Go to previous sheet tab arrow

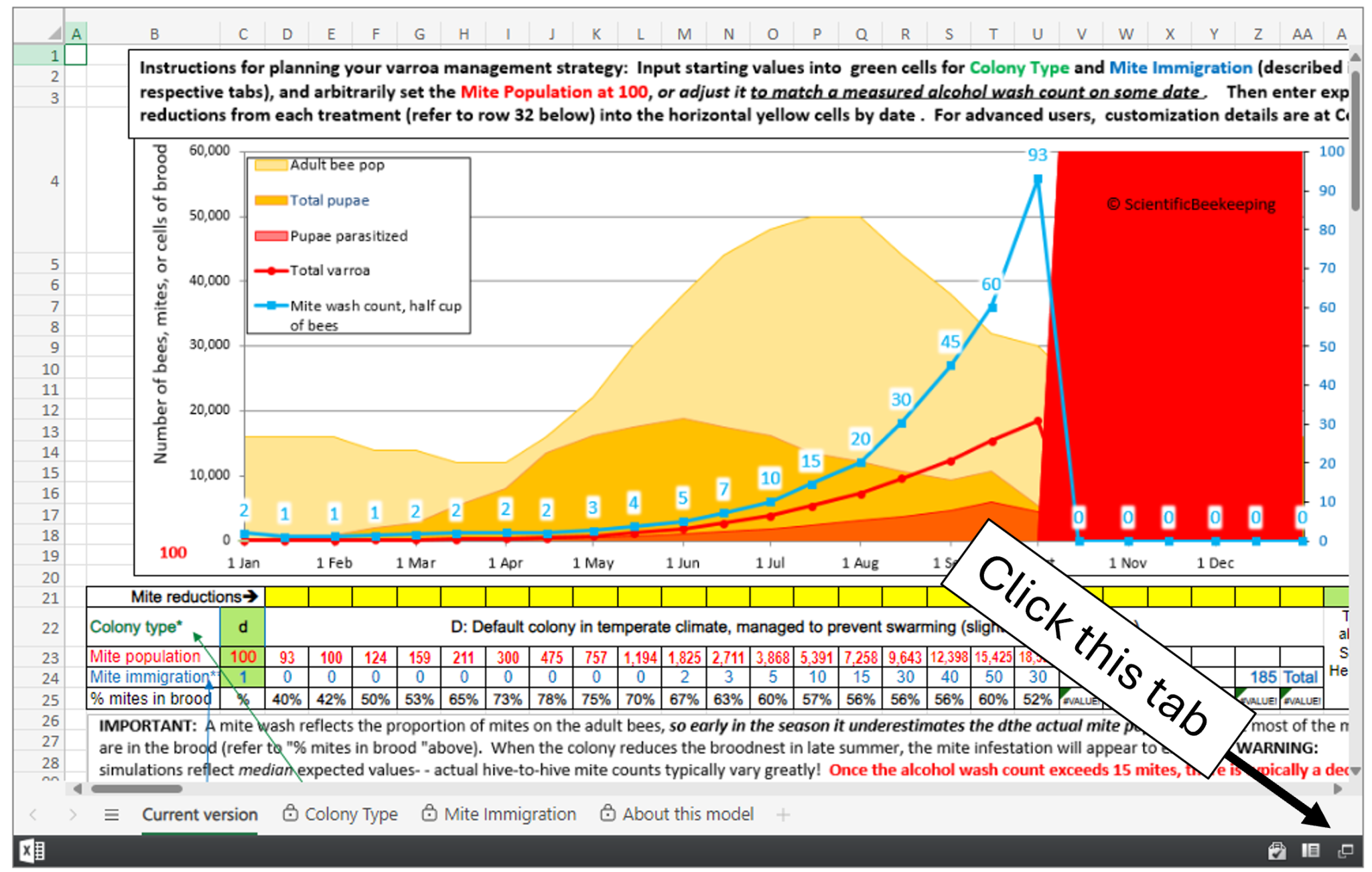[33, 814]
